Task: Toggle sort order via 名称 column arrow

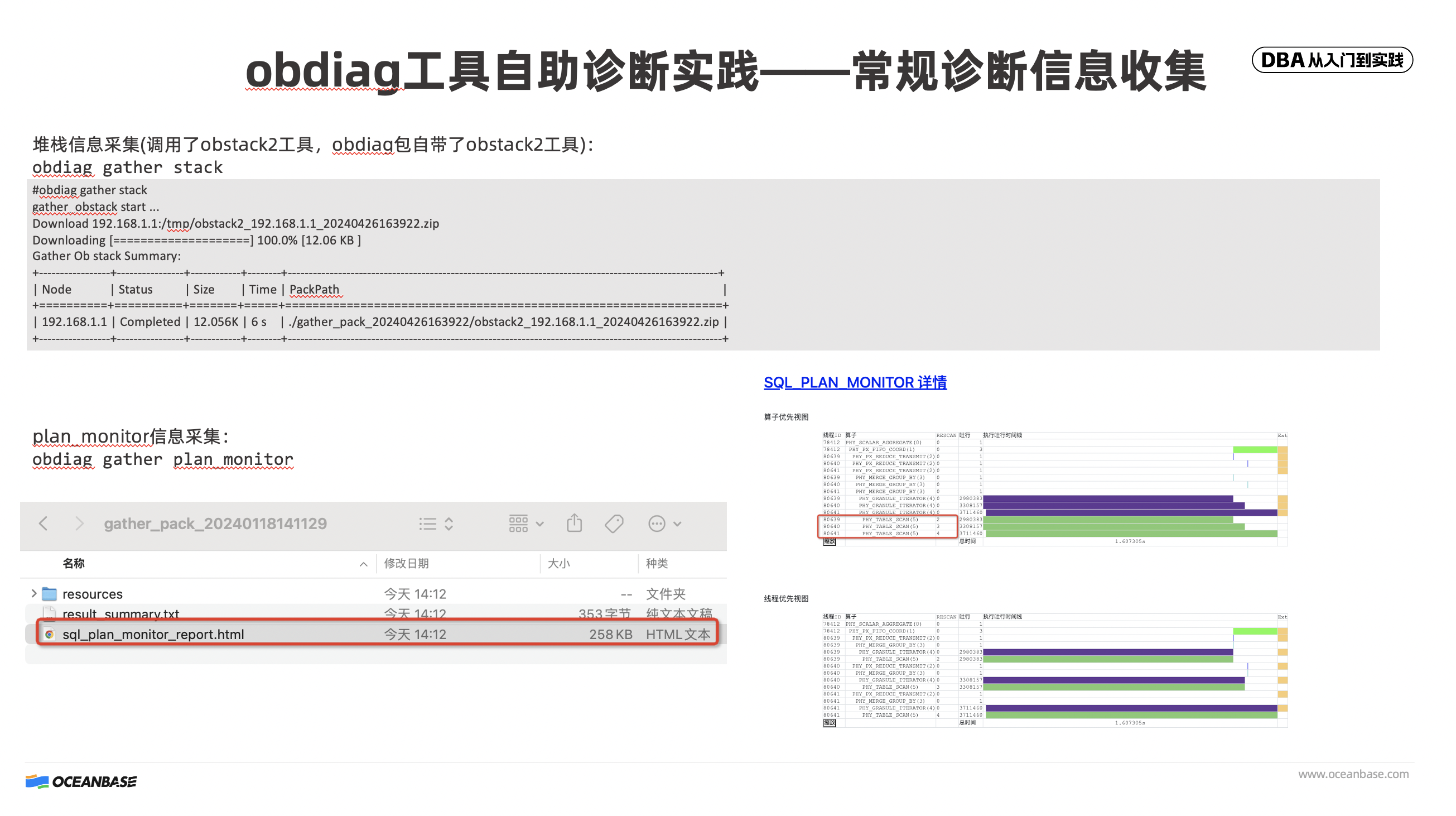Action: [363, 564]
